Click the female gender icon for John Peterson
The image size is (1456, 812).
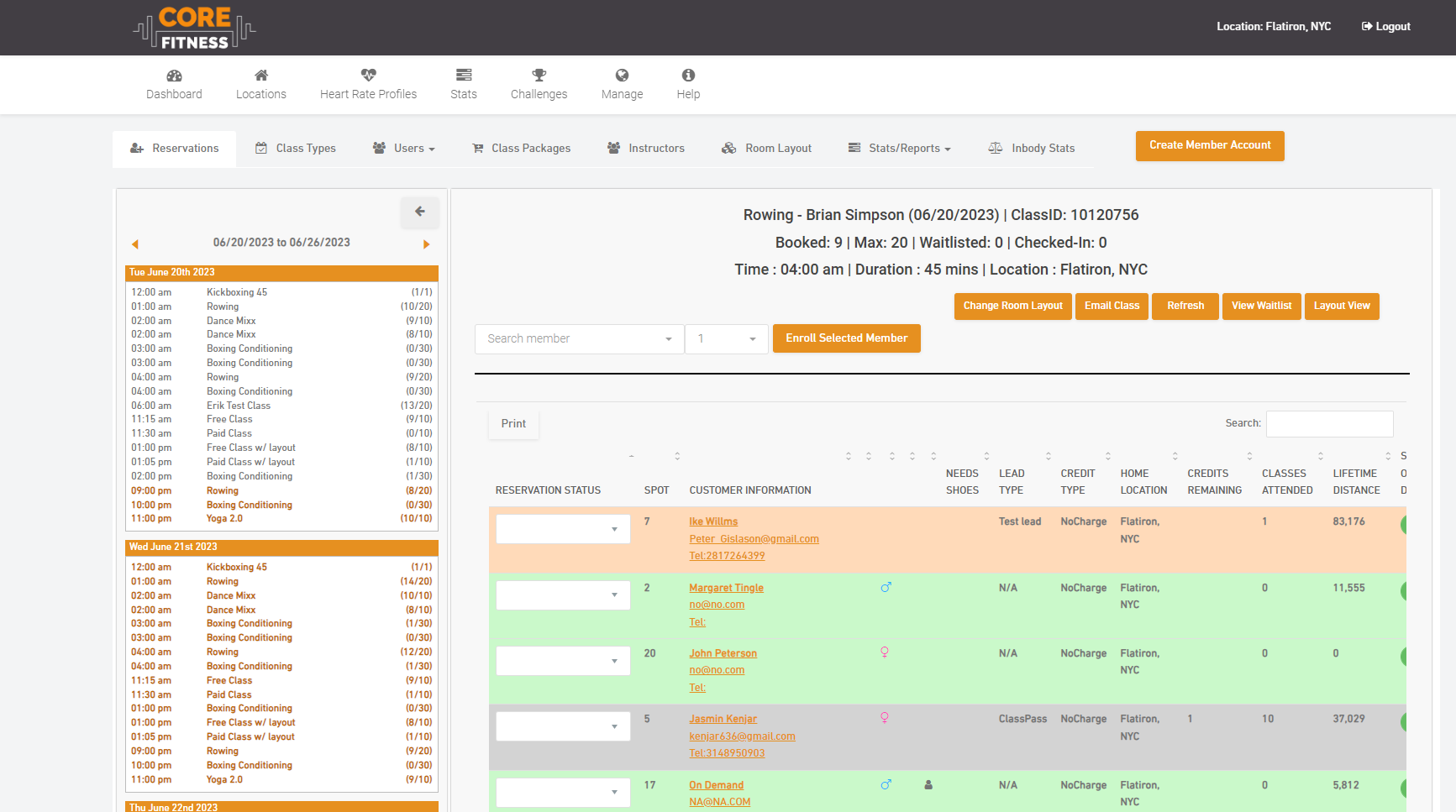coord(885,652)
